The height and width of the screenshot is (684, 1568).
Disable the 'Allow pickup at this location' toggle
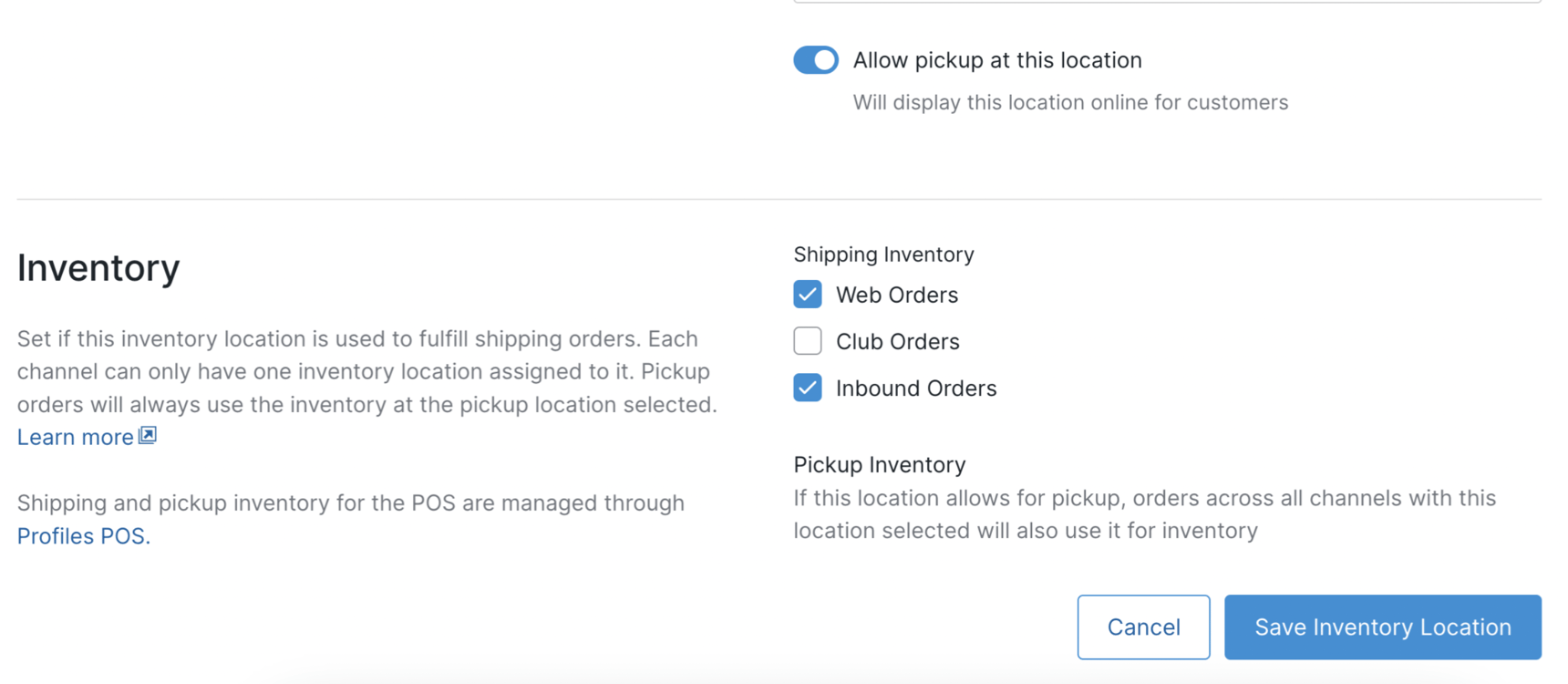816,59
